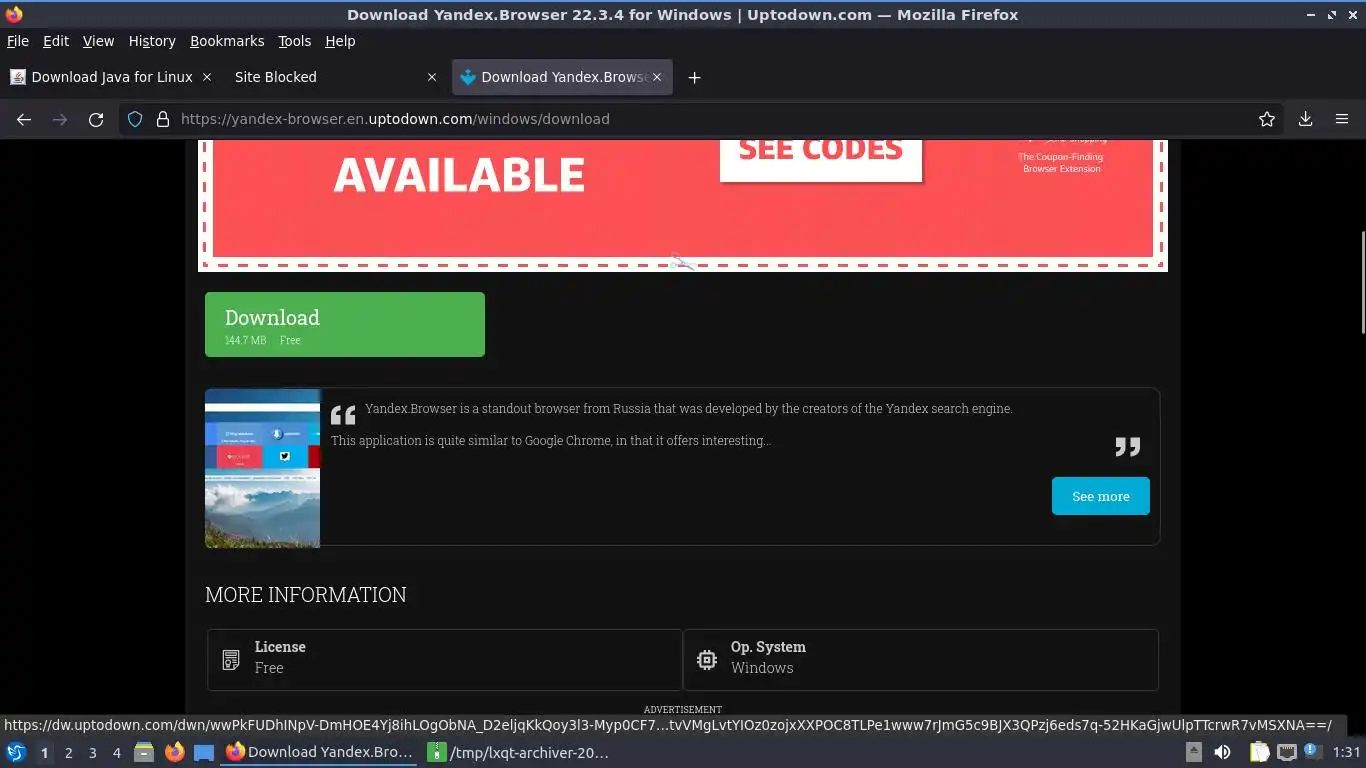The width and height of the screenshot is (1366, 768).
Task: Close the Download Yandex.Browser tab
Action: point(657,77)
